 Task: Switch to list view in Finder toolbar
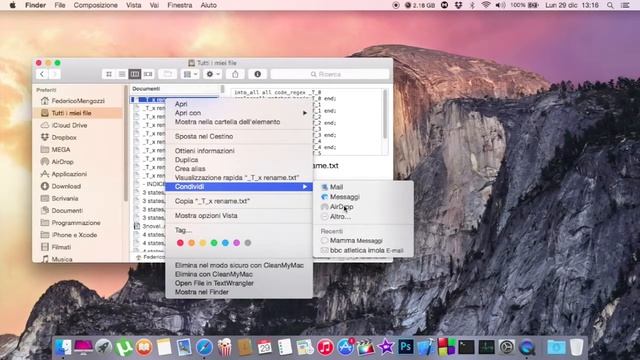122,74
